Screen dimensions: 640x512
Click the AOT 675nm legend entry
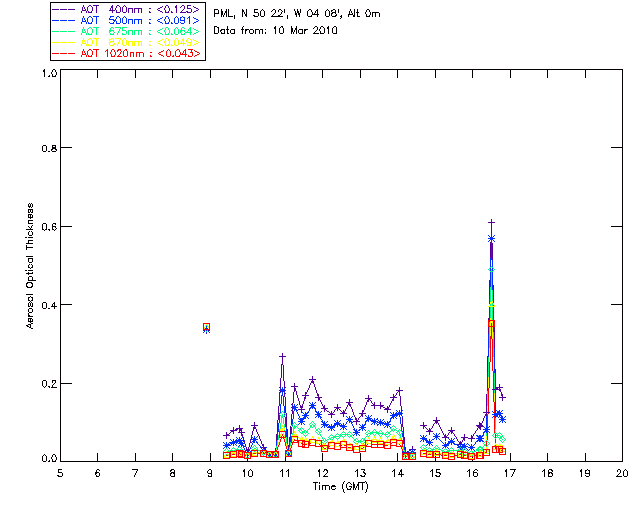[x=127, y=31]
